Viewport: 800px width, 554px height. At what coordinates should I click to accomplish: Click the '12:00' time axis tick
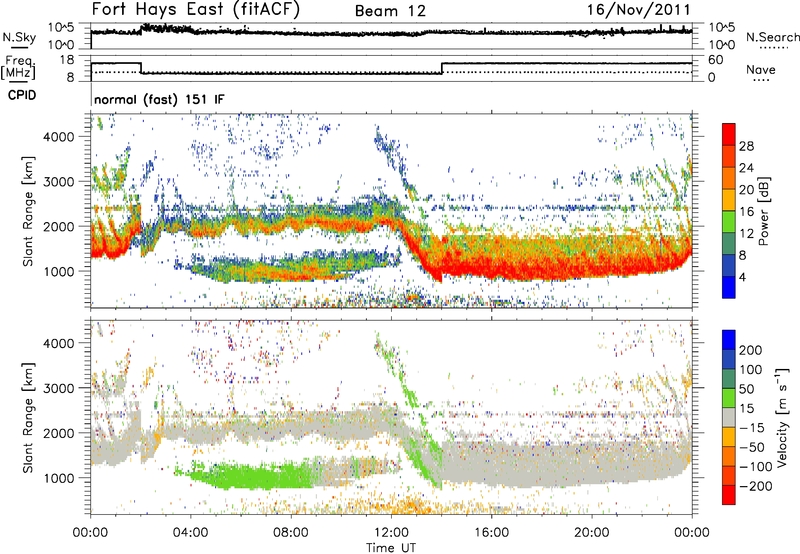391,532
